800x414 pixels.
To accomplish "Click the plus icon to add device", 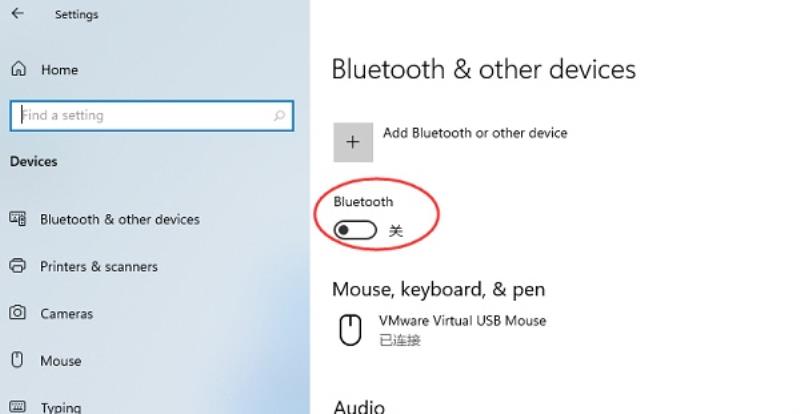I will (353, 142).
